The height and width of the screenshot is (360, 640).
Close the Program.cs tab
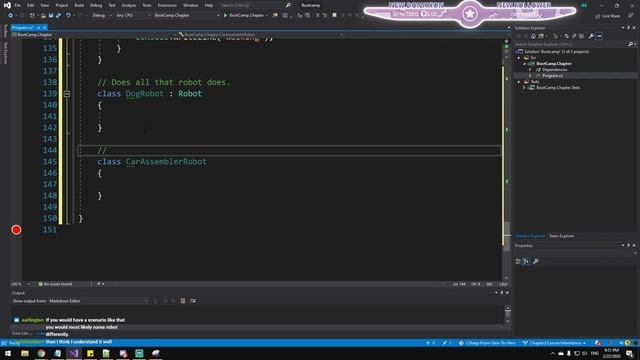[44, 28]
